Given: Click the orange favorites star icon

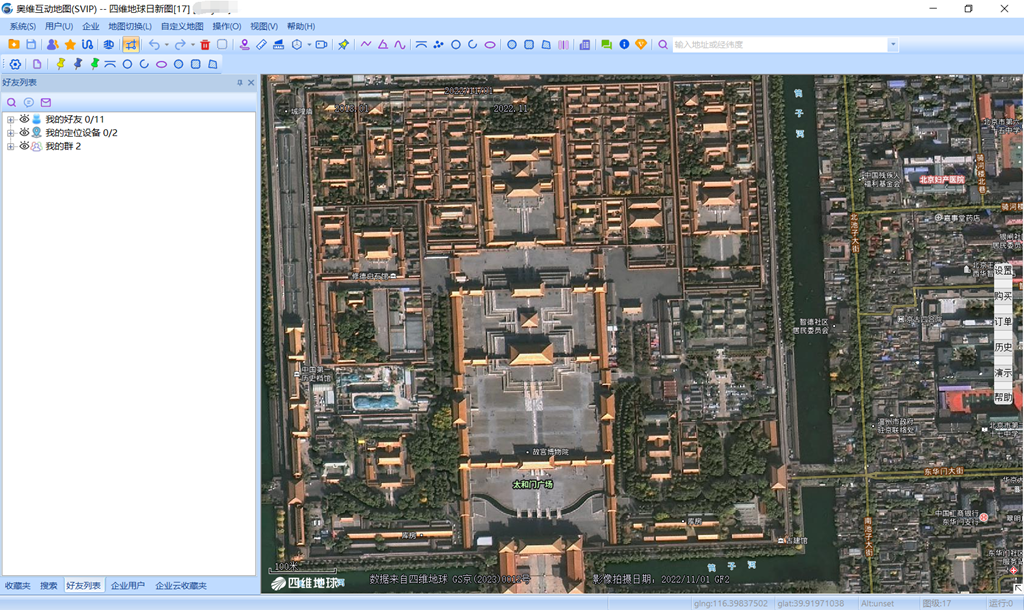Looking at the screenshot, I should tap(70, 44).
